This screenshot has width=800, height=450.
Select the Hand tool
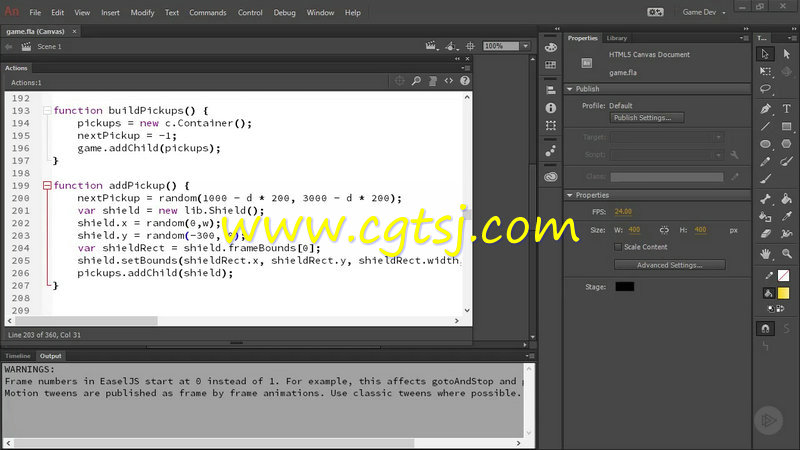click(765, 254)
